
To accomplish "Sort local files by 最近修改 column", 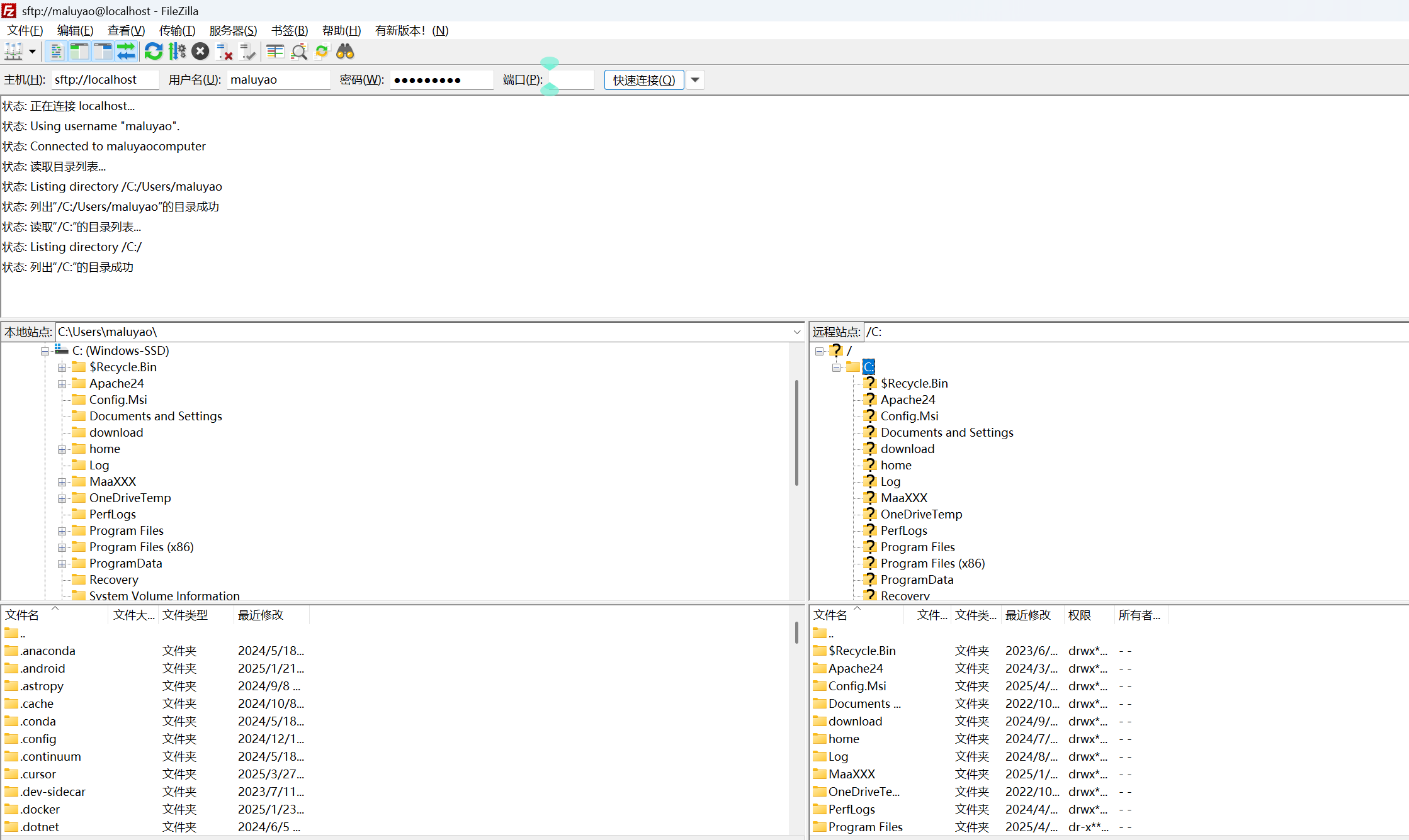I will tap(271, 615).
